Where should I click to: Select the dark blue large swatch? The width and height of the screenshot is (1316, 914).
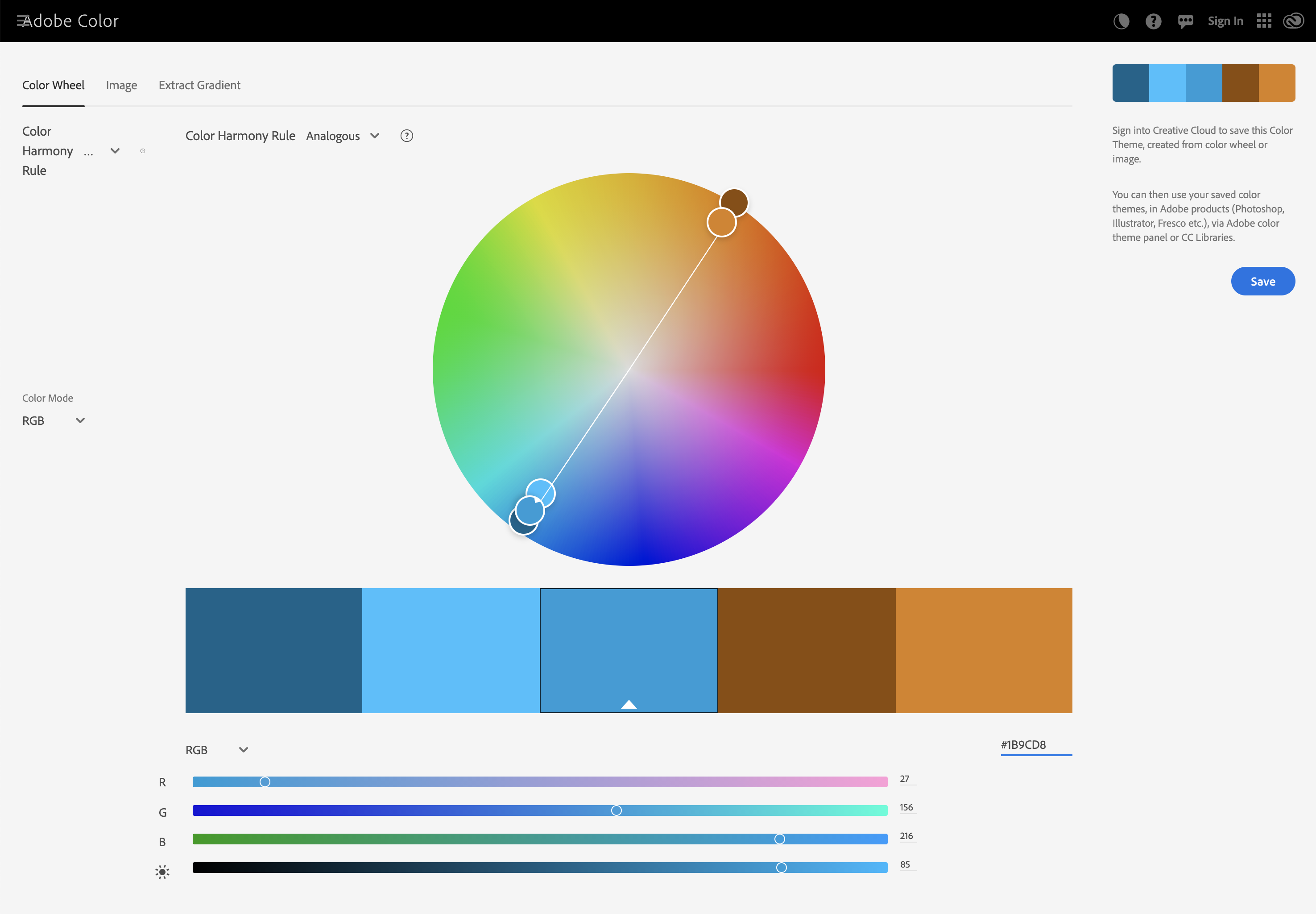(273, 650)
